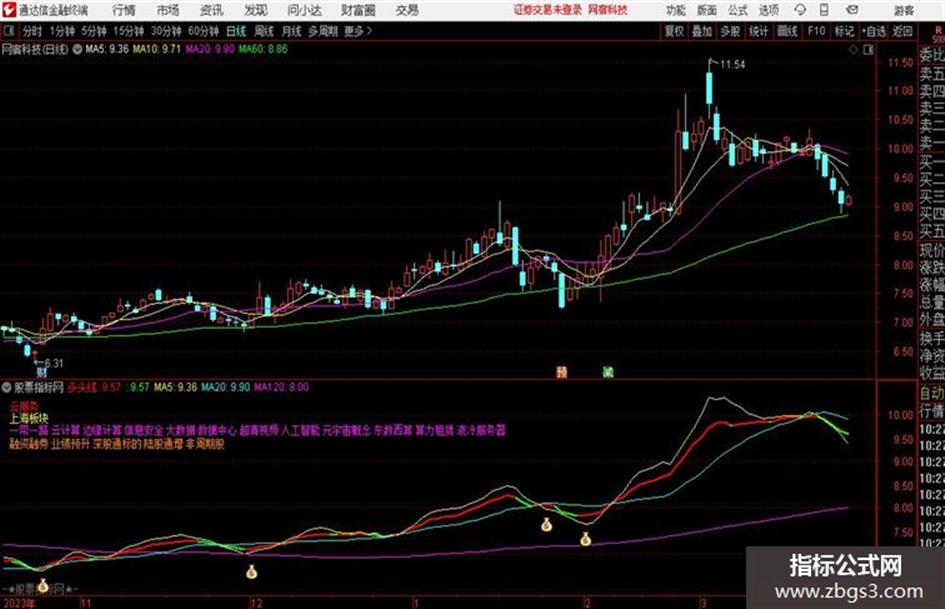Click the MA120: 8.80 label in sub-chart

(x=281, y=387)
